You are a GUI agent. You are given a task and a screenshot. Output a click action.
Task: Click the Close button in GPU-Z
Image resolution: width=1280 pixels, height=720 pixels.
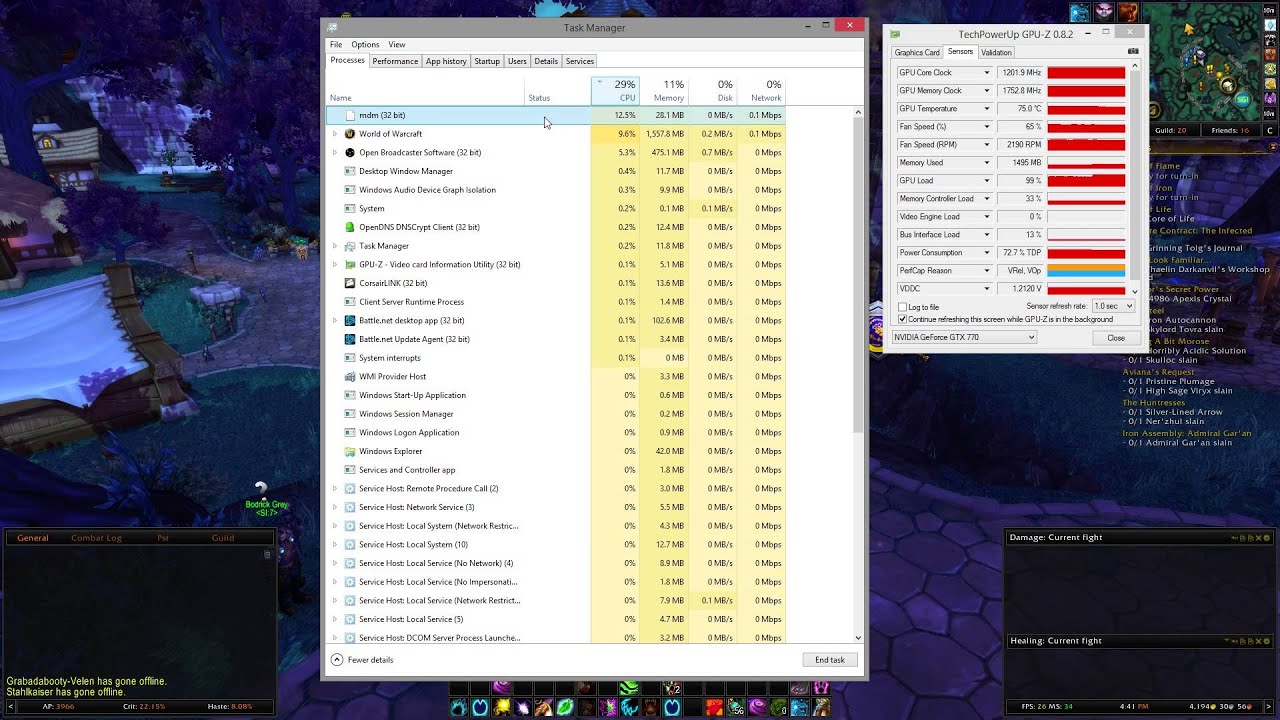tap(1116, 338)
